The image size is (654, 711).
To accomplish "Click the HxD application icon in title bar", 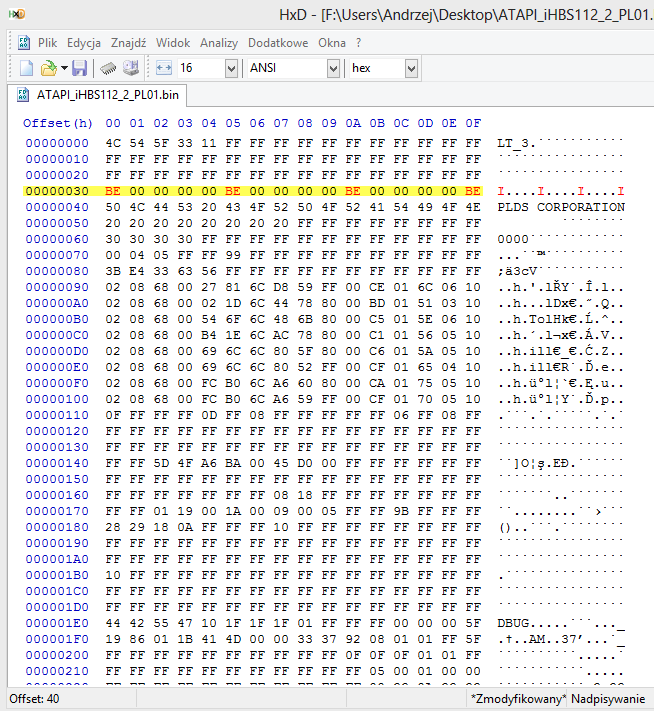I will pyautogui.click(x=17, y=15).
